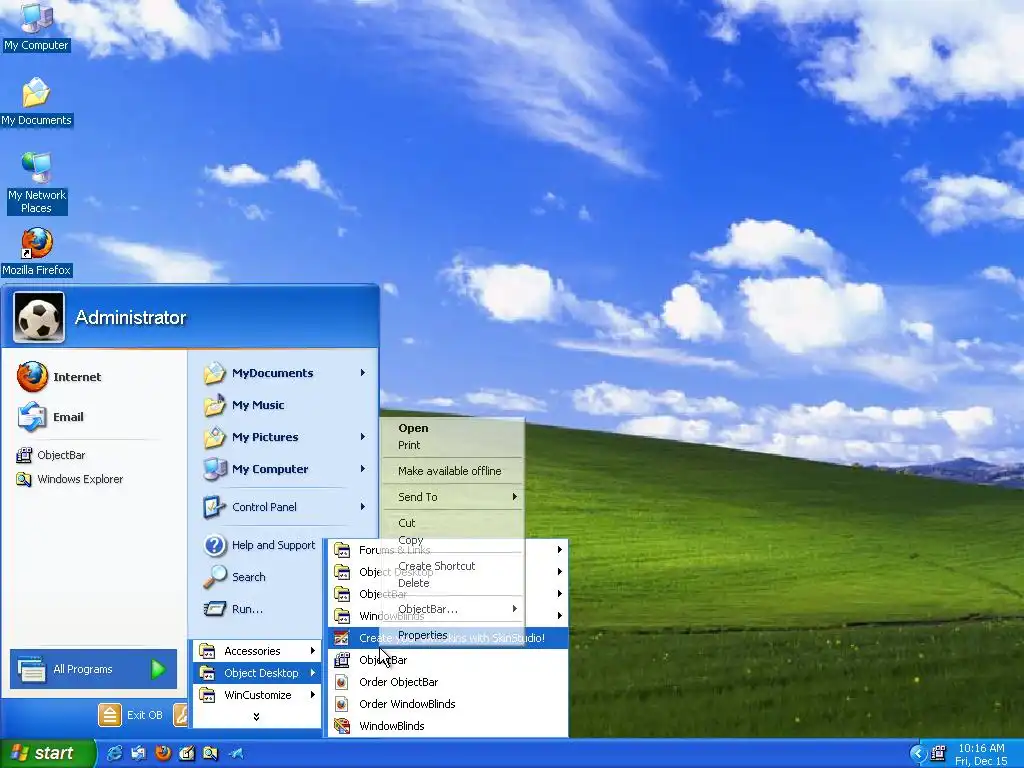This screenshot has width=1024, height=768.
Task: Expand the Send To submenu arrow
Action: point(515,497)
